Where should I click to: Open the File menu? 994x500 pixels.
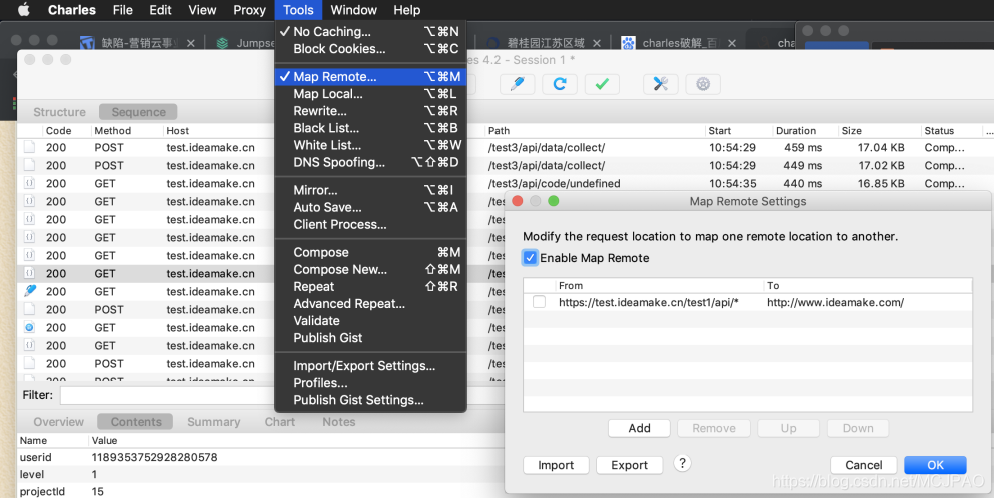[122, 10]
